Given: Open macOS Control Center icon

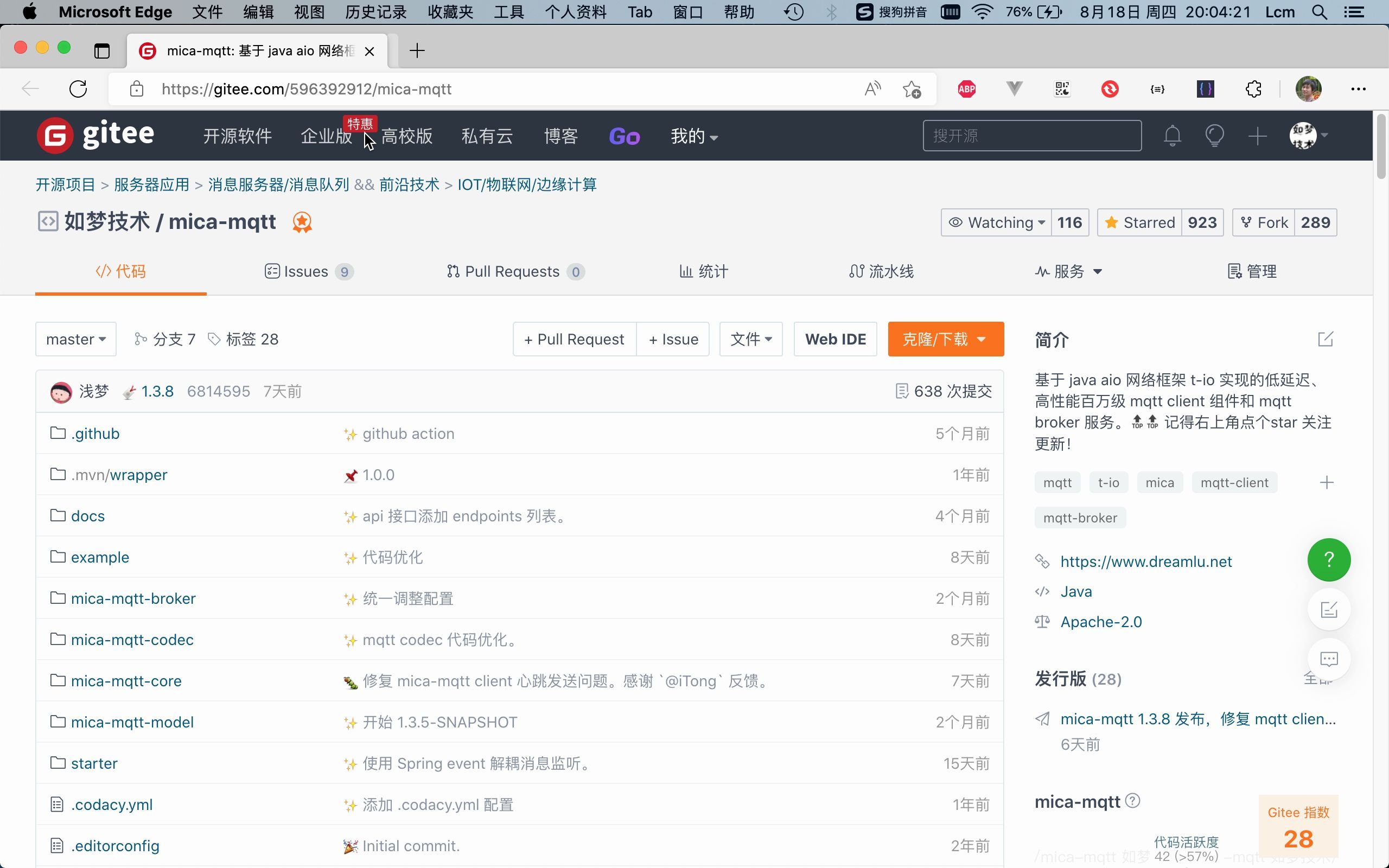Looking at the screenshot, I should [1354, 12].
